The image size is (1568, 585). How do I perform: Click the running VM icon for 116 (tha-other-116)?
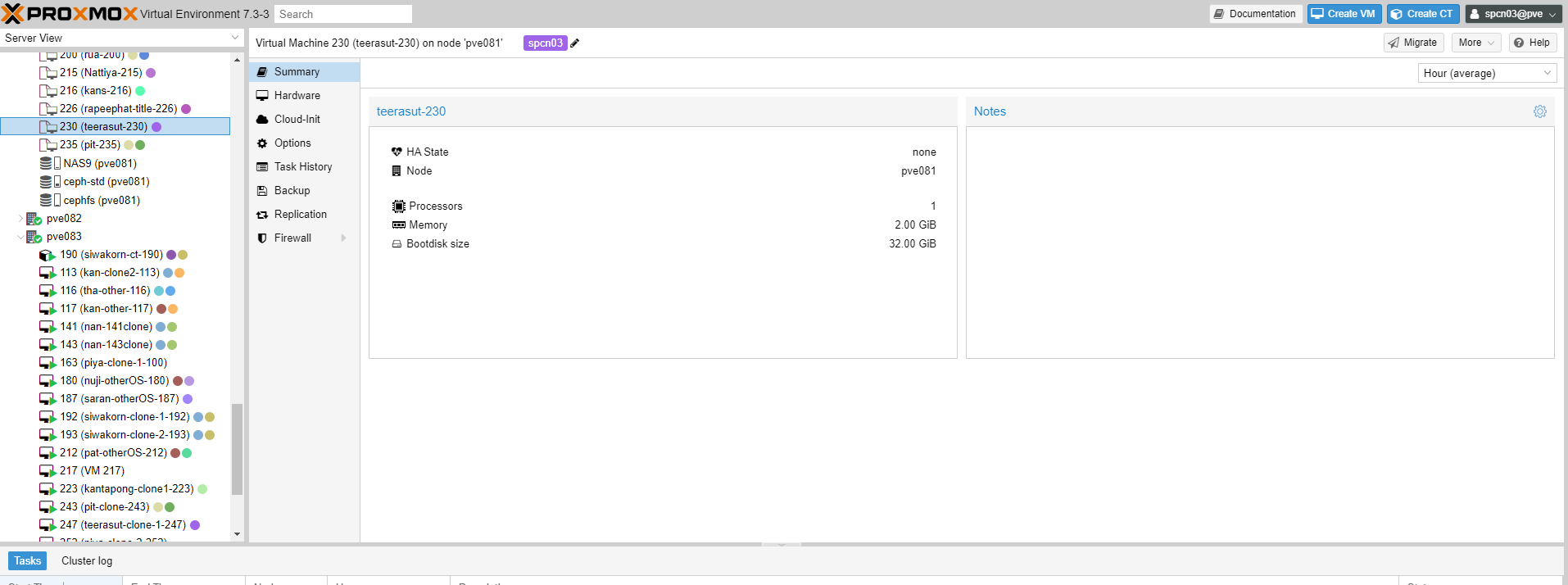[48, 291]
